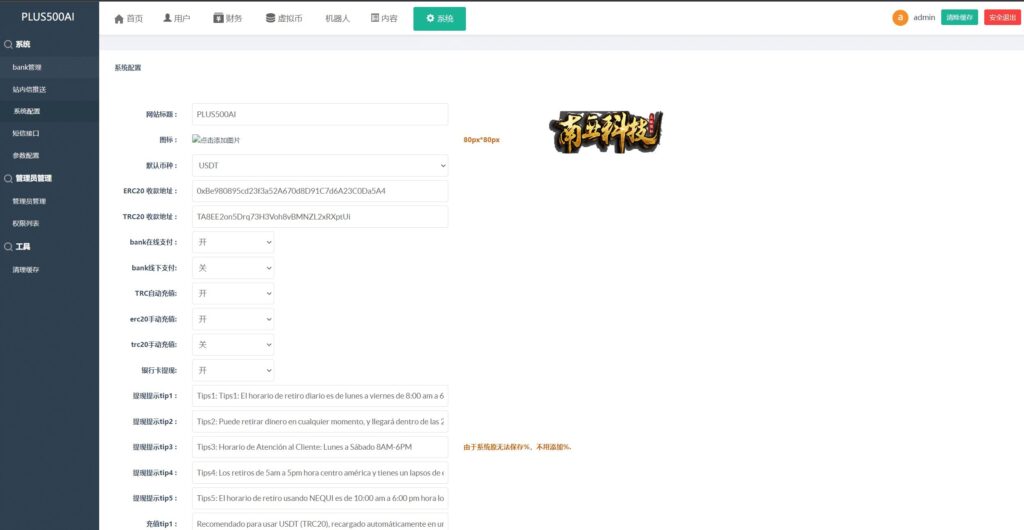This screenshot has height=530, width=1024.
Task: Click the home icon beside 首页
Action: [119, 19]
